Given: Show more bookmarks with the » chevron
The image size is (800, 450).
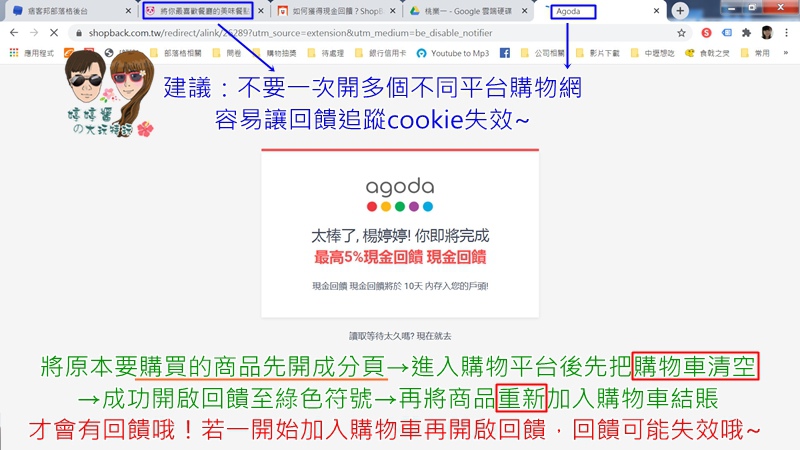Looking at the screenshot, I should tap(786, 53).
